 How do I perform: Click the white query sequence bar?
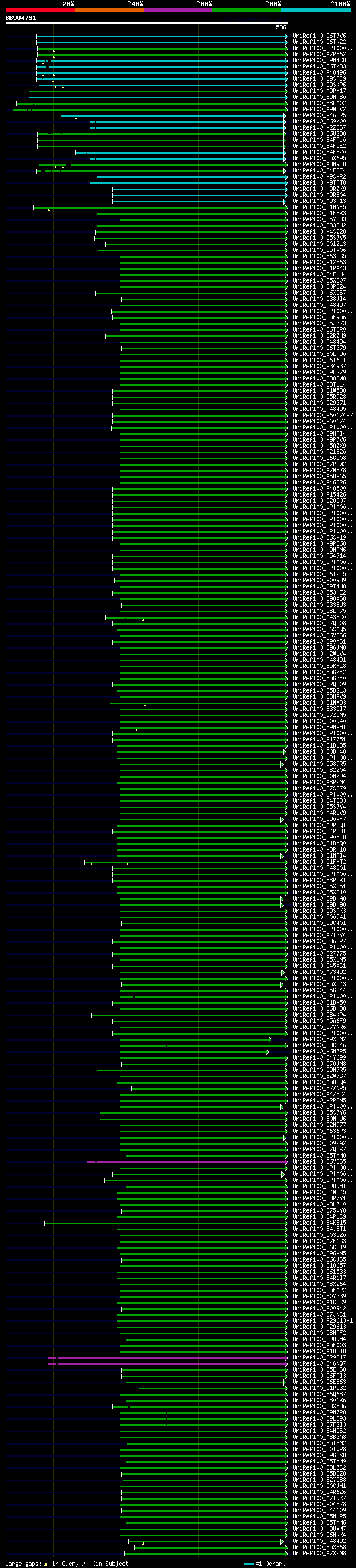[x=147, y=23]
